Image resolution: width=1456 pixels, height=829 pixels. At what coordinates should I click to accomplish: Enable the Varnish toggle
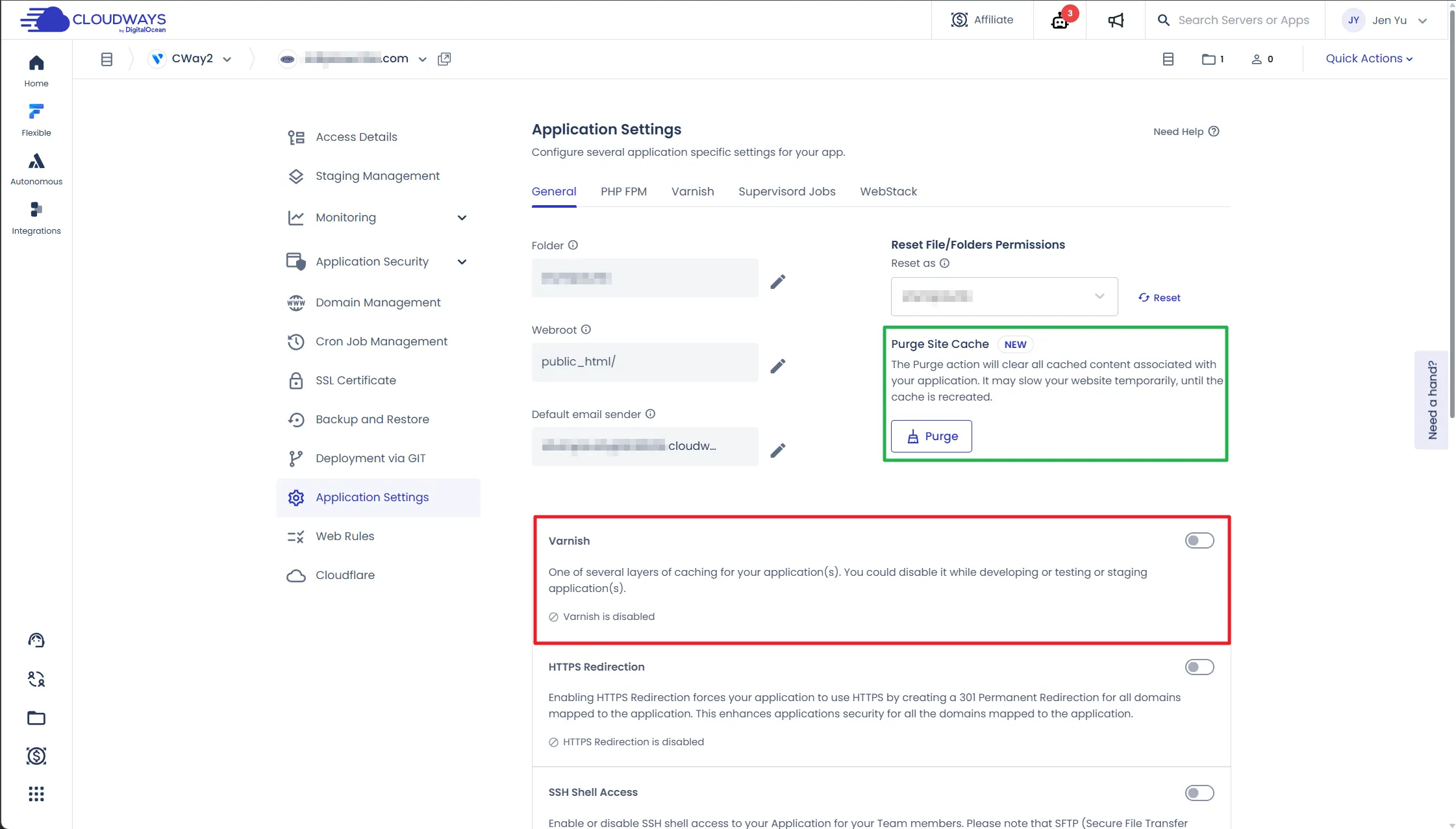point(1199,541)
